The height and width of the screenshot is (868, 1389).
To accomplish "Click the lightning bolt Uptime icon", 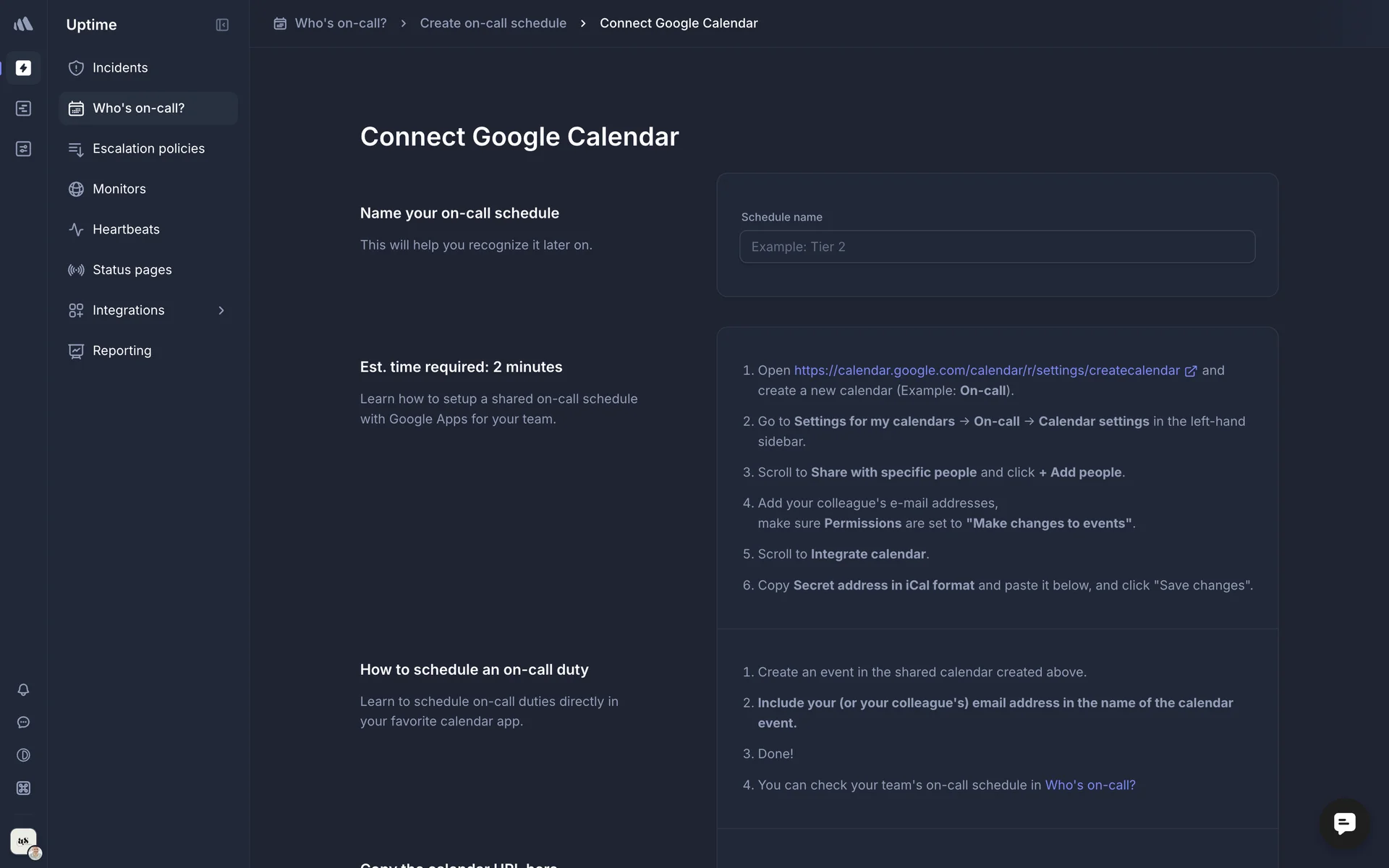I will pyautogui.click(x=23, y=68).
